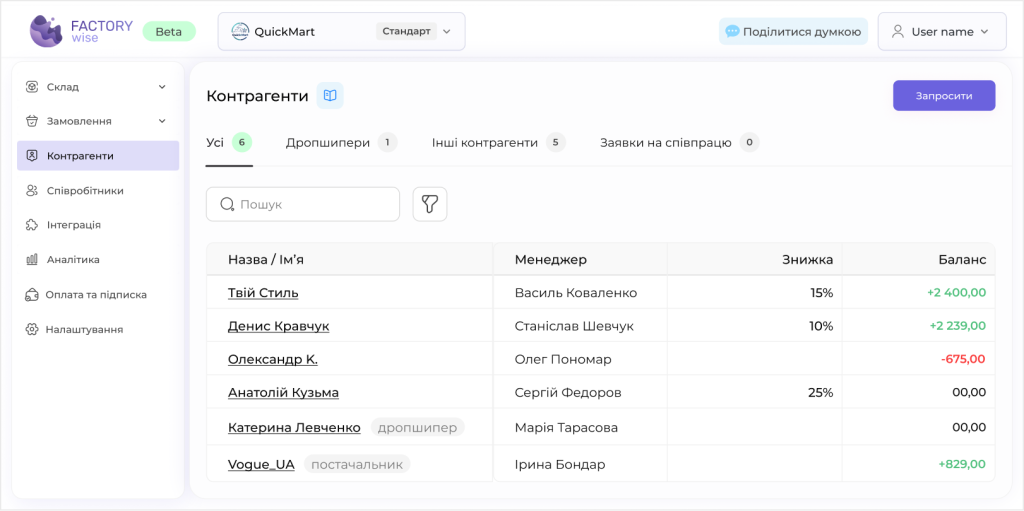Open Аналітика in sidebar
The image size is (1024, 511).
tap(73, 259)
